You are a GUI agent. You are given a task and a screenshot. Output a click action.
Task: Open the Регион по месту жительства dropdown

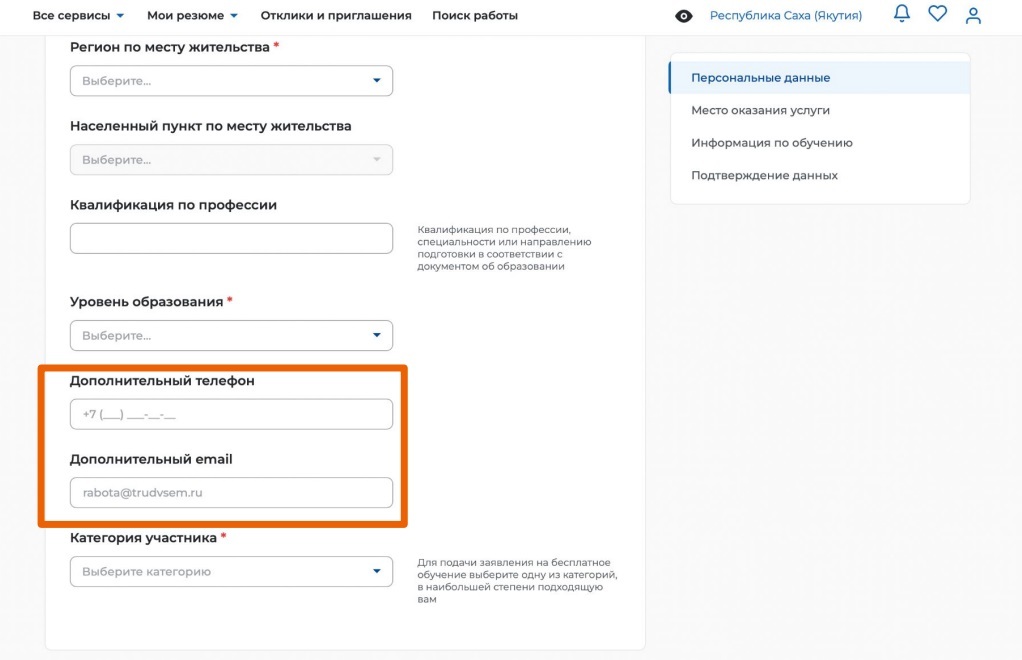coord(231,81)
